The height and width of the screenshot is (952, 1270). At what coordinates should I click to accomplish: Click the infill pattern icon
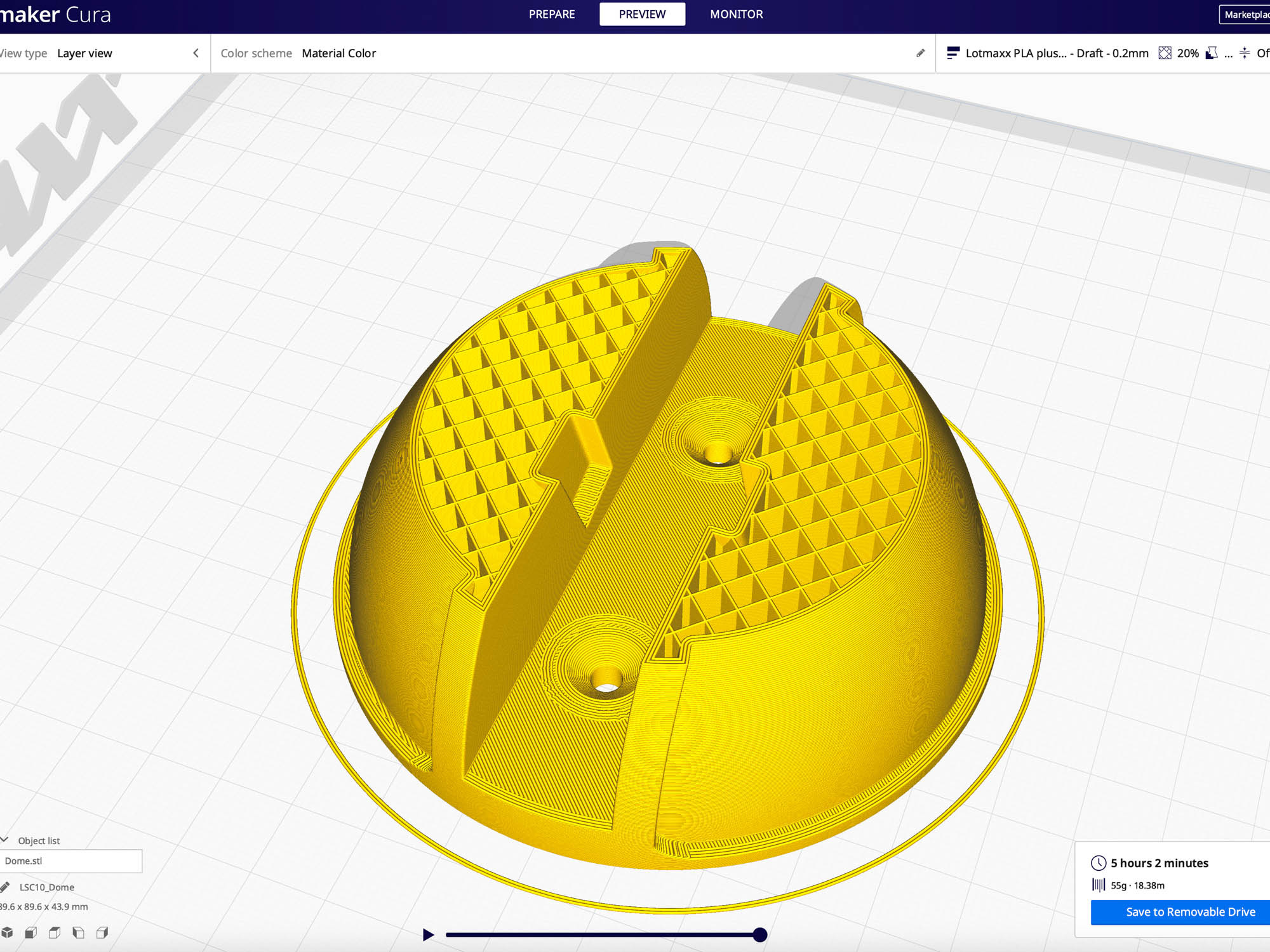click(1165, 53)
